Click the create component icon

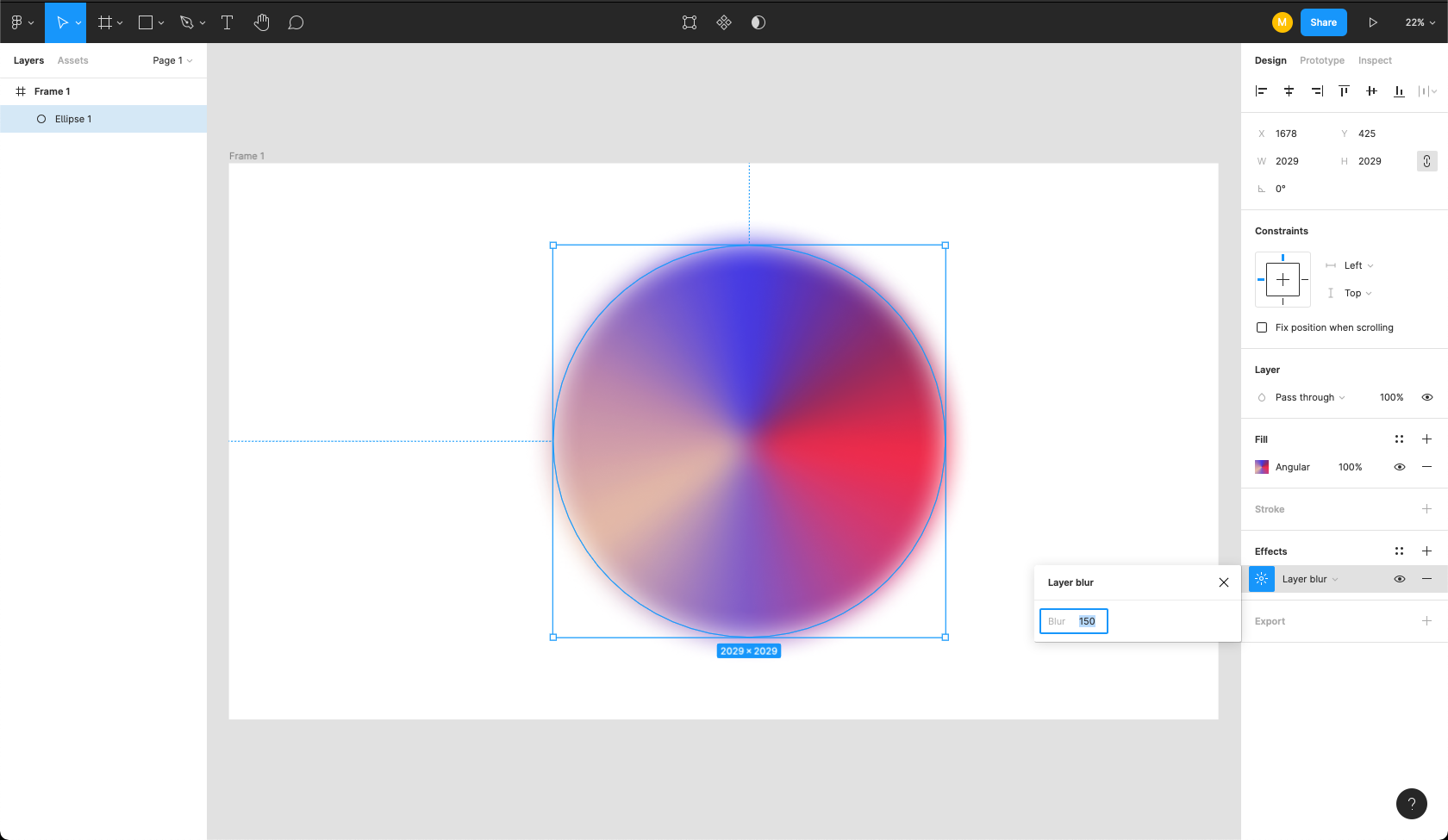pos(724,22)
